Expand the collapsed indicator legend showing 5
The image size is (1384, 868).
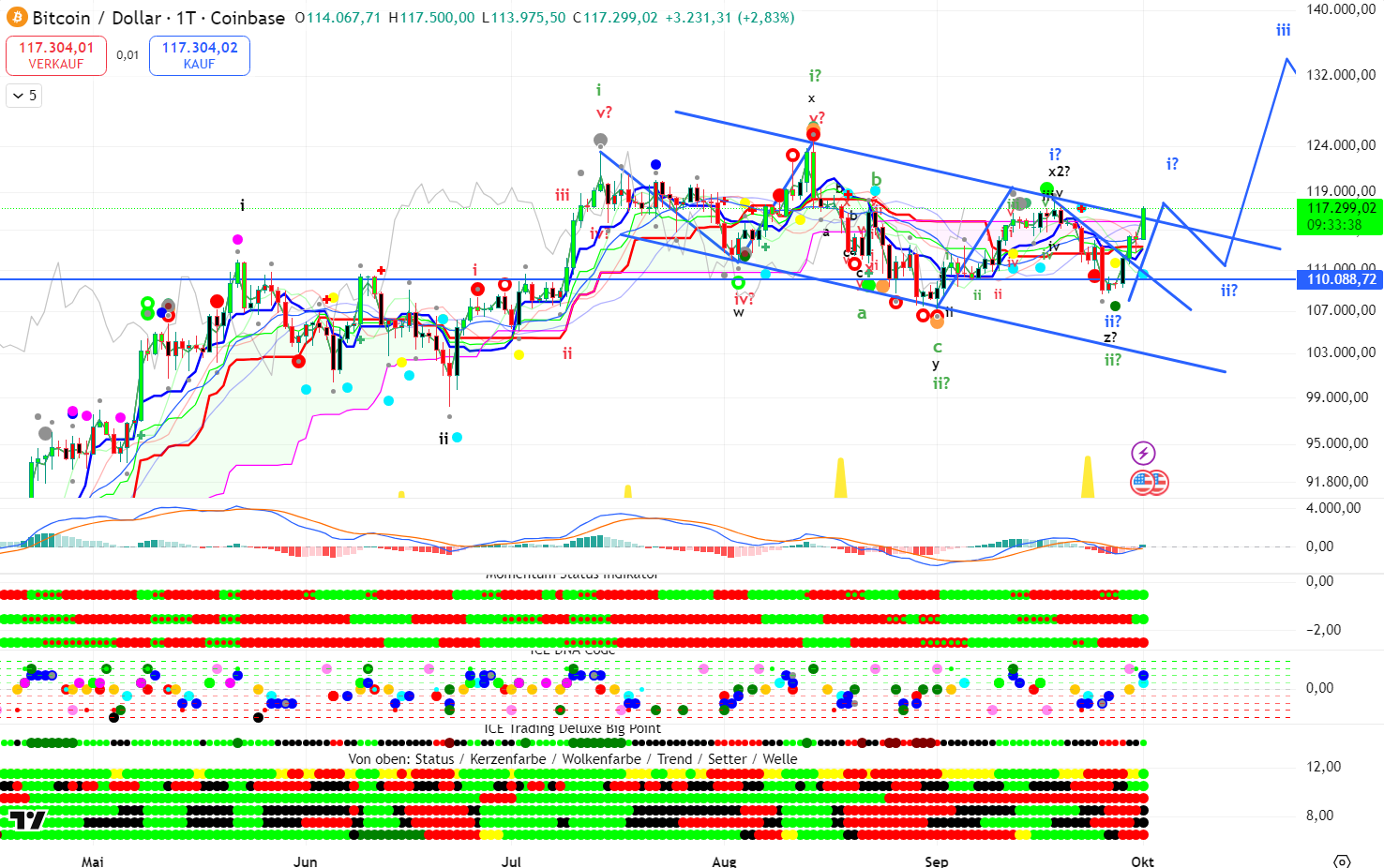[24, 96]
